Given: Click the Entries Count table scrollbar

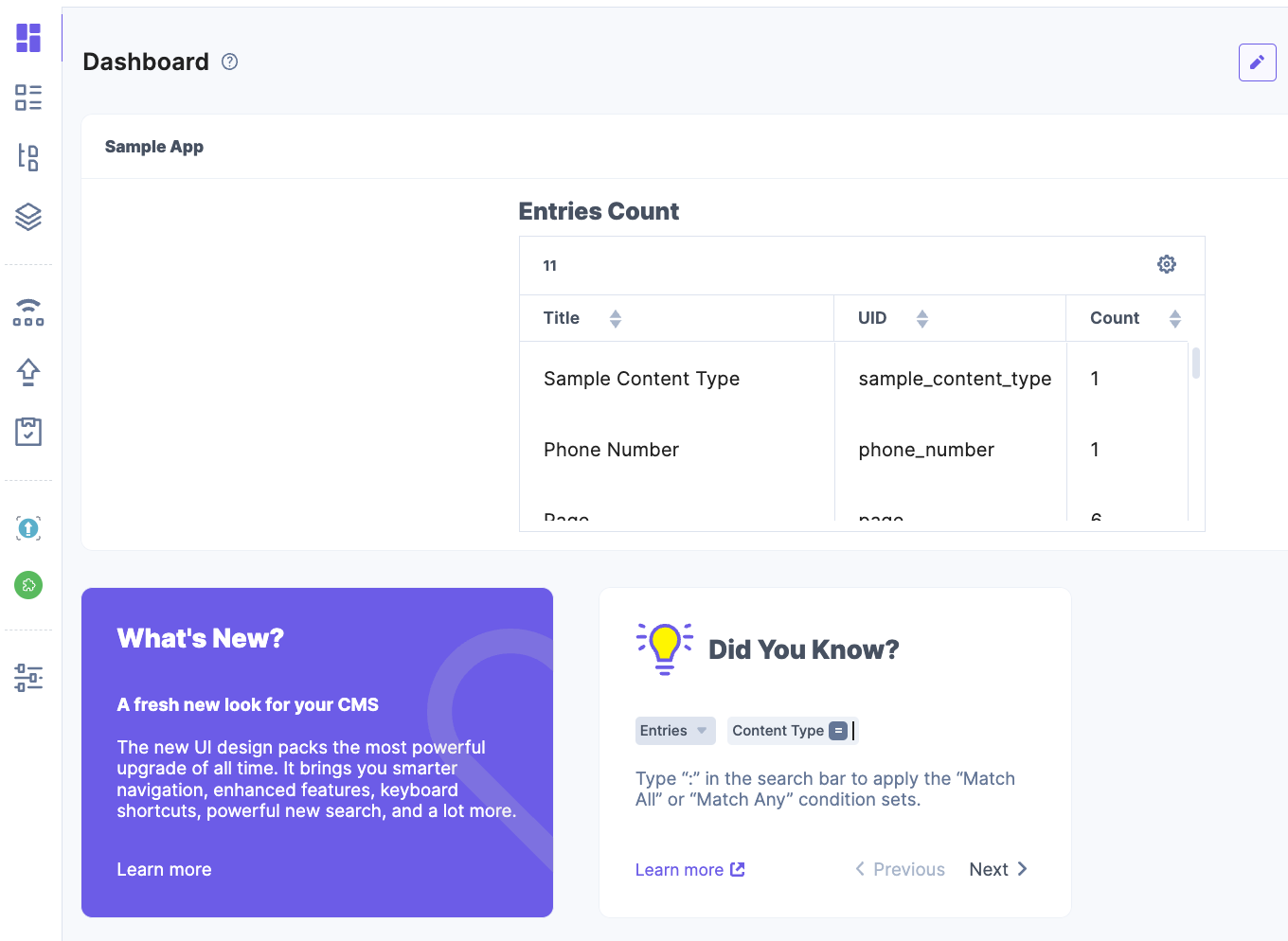Looking at the screenshot, I should (x=1196, y=364).
